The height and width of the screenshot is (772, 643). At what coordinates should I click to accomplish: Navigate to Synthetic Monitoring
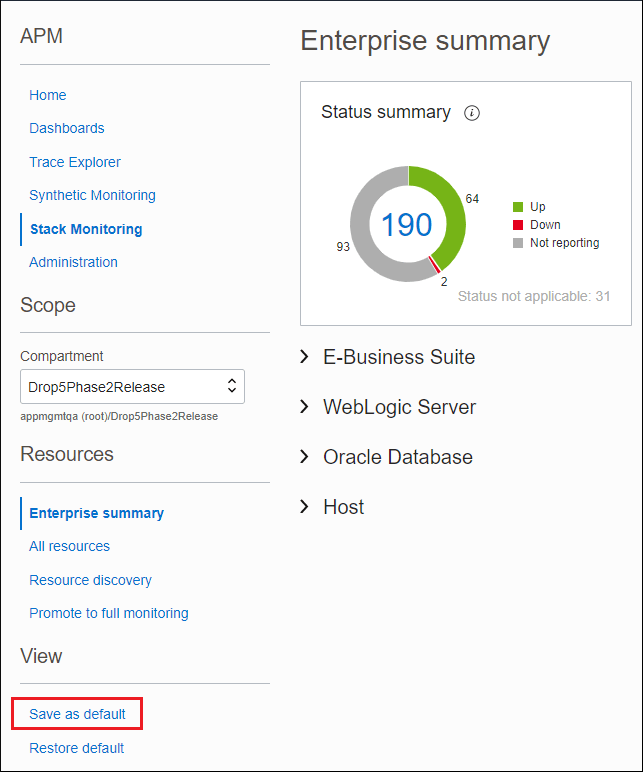pyautogui.click(x=92, y=195)
